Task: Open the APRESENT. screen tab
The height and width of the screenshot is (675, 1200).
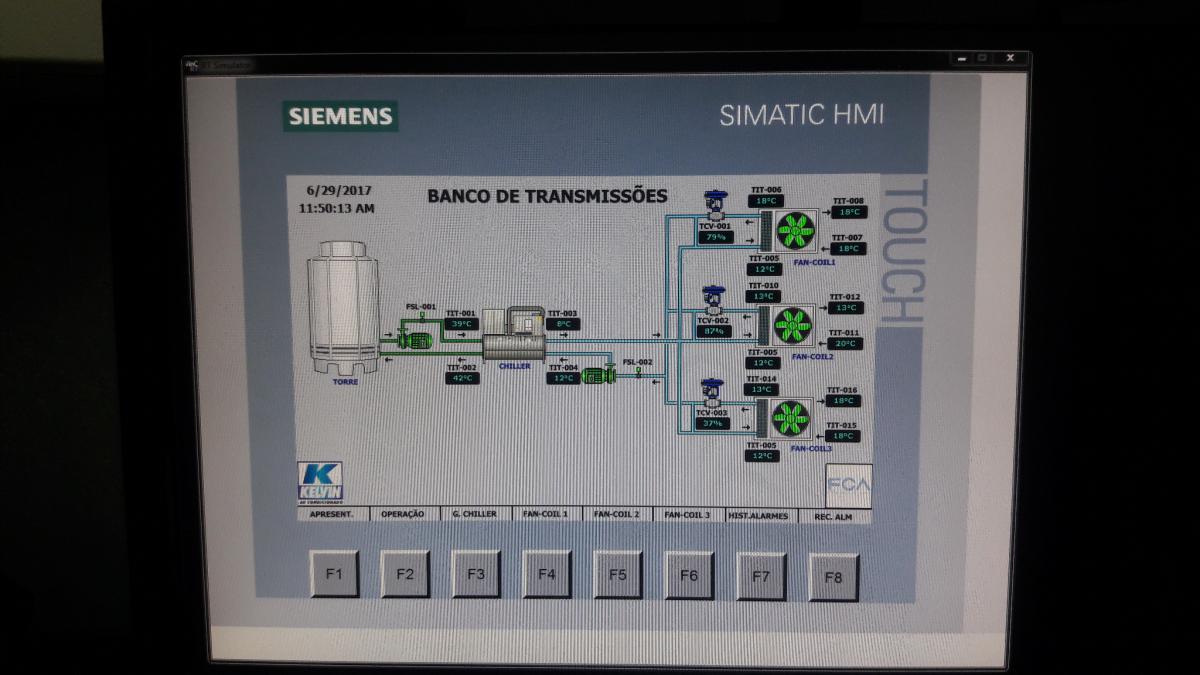Action: 333,515
